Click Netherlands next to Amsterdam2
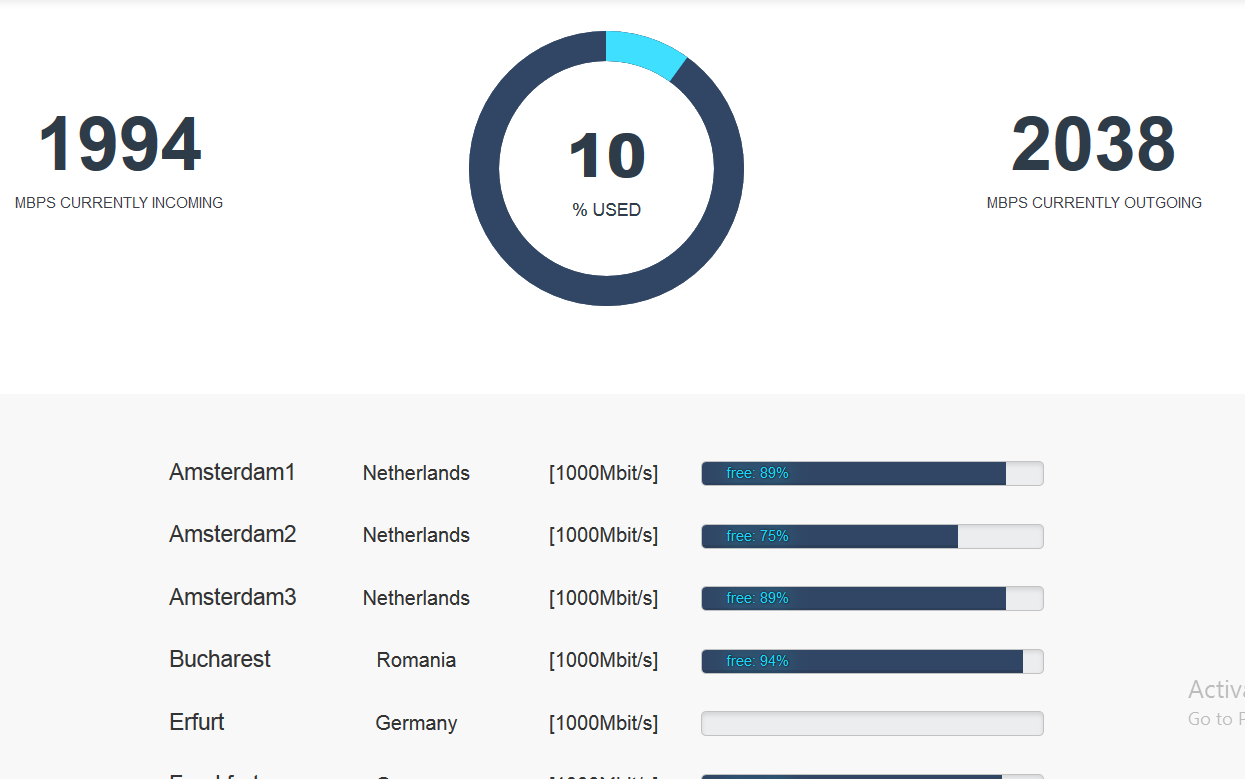The width and height of the screenshot is (1245, 779). (416, 535)
